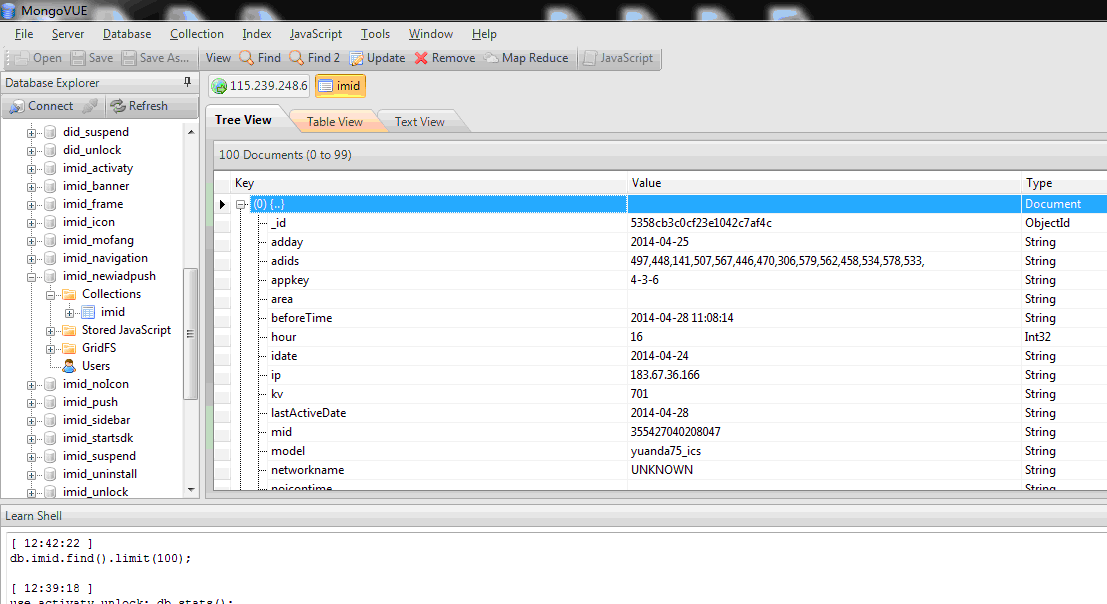Collapse the (0) document row

241,205
